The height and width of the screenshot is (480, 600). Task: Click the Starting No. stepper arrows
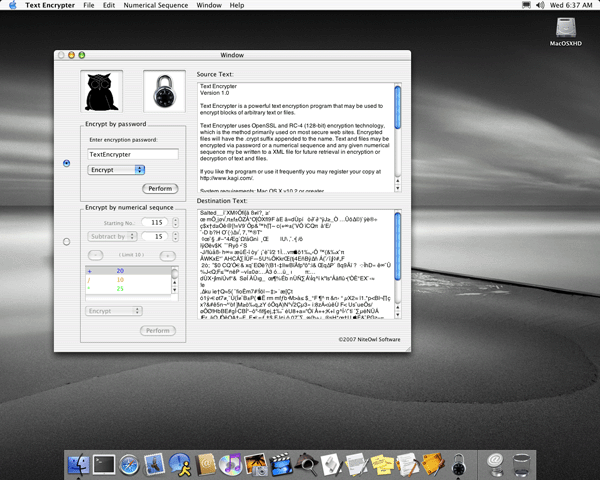pyautogui.click(x=175, y=222)
